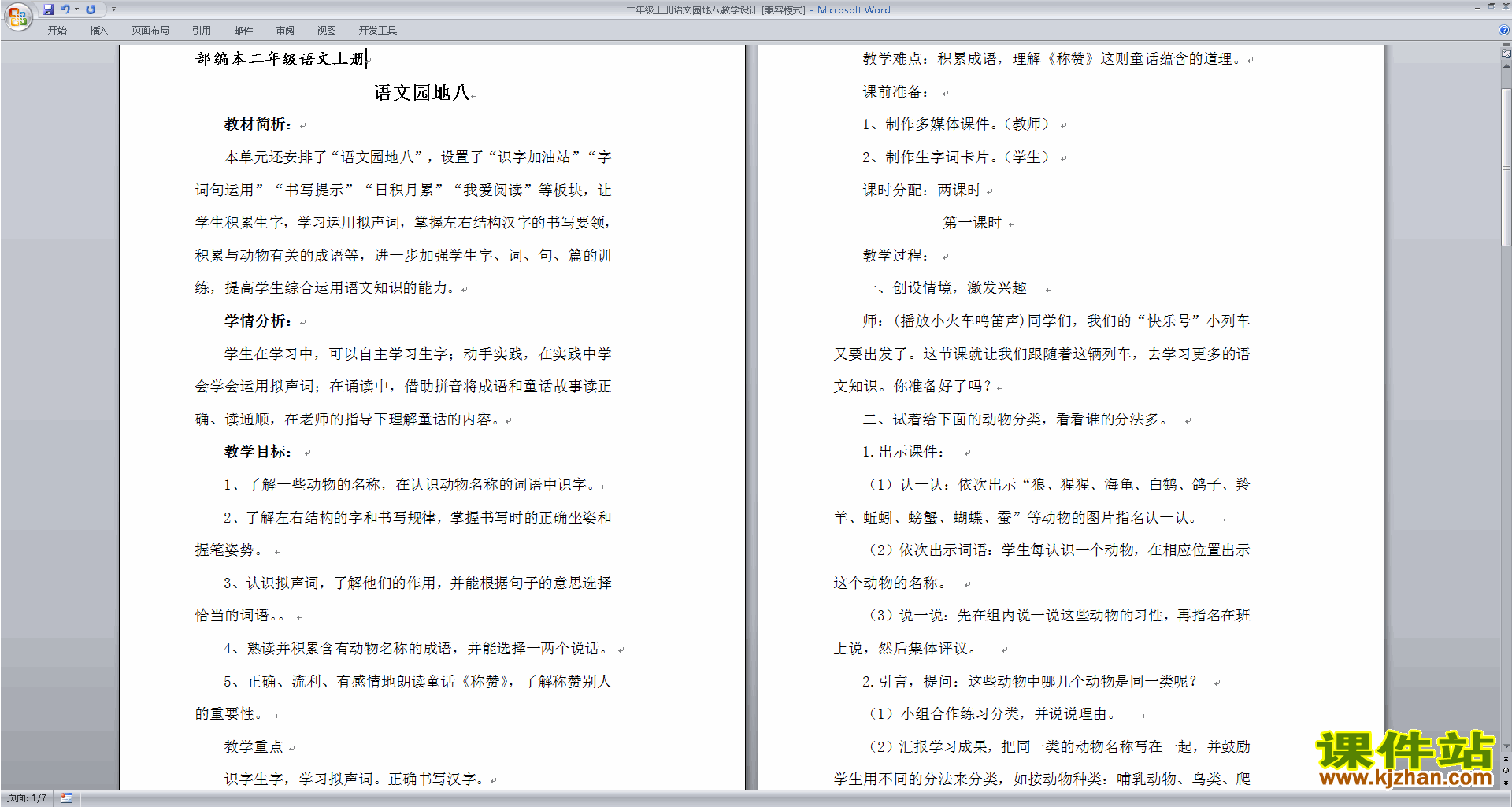Click the vertical scrollbar down arrow

[x=1506, y=746]
